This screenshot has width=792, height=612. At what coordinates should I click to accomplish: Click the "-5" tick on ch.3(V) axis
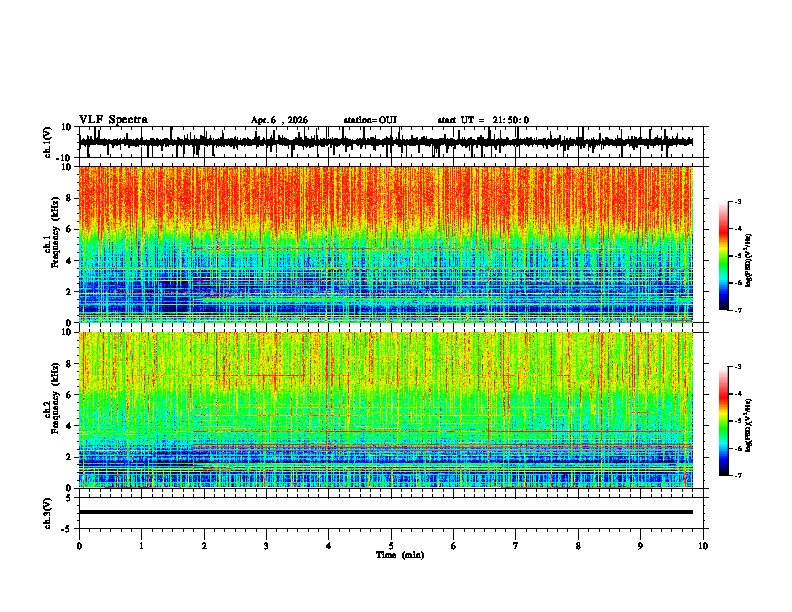(x=67, y=529)
